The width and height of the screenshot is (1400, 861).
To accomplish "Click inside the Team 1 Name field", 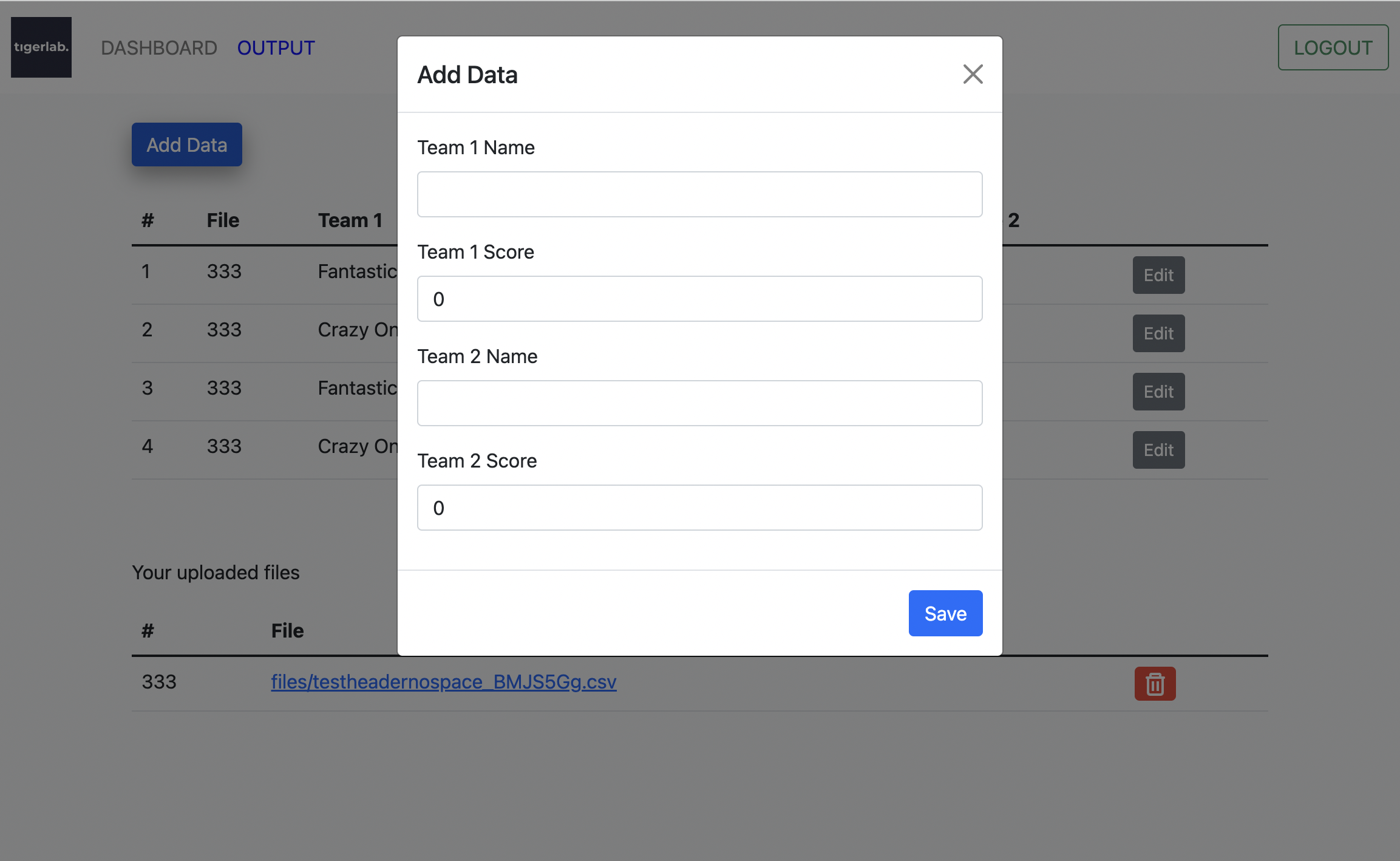I will tap(699, 194).
